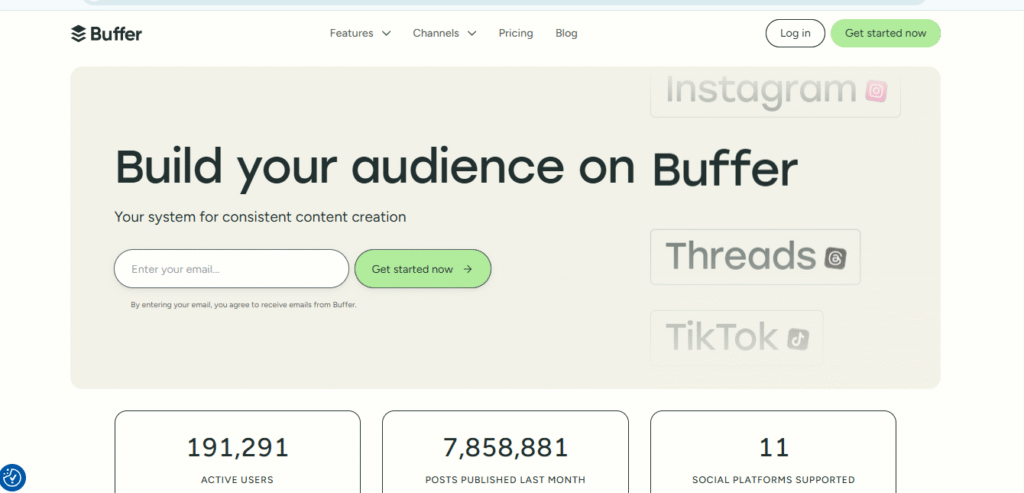Click the ACTIVE USERS label

(x=237, y=480)
